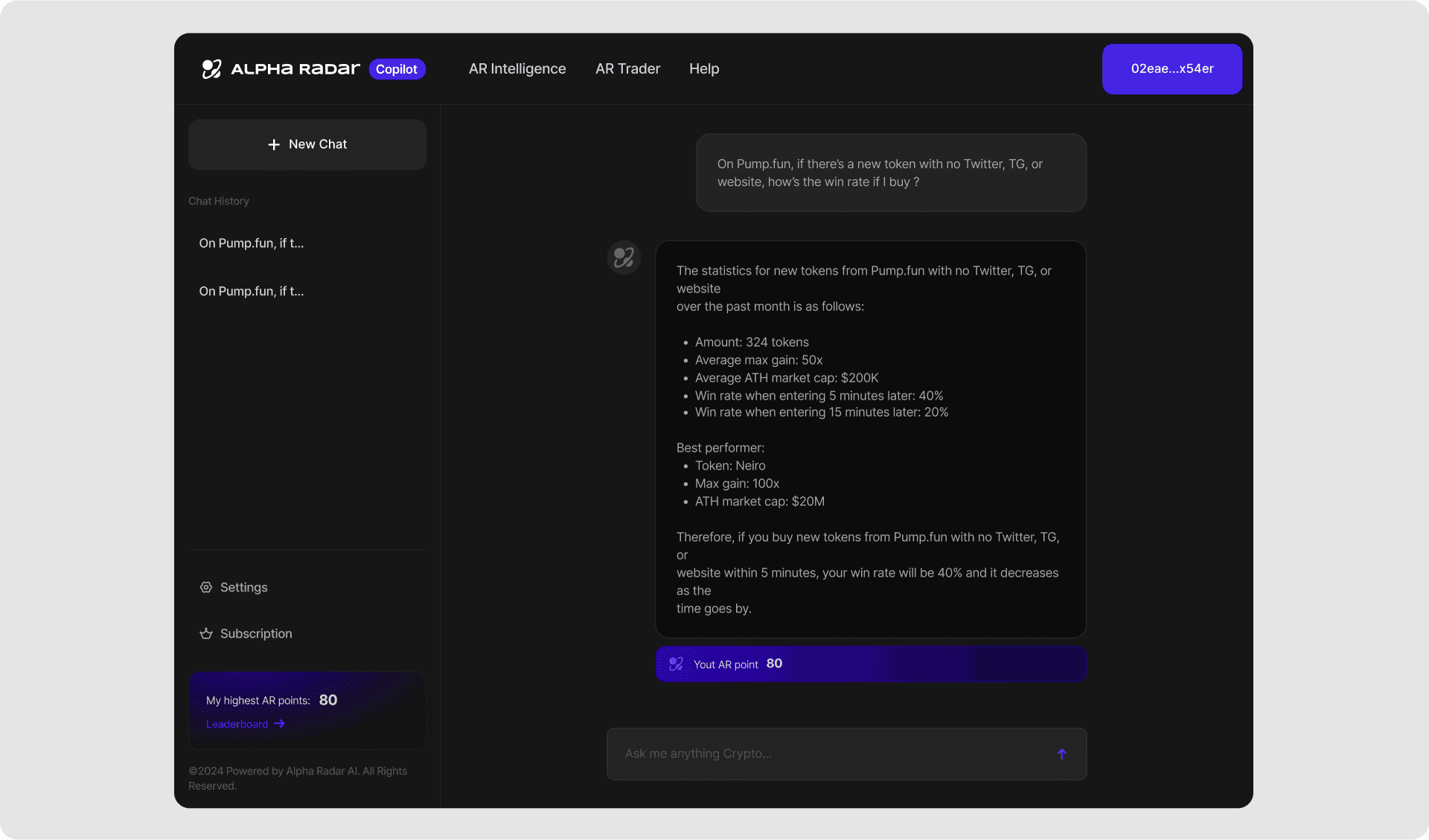
Task: Open the second chat history entry
Action: pos(252,291)
